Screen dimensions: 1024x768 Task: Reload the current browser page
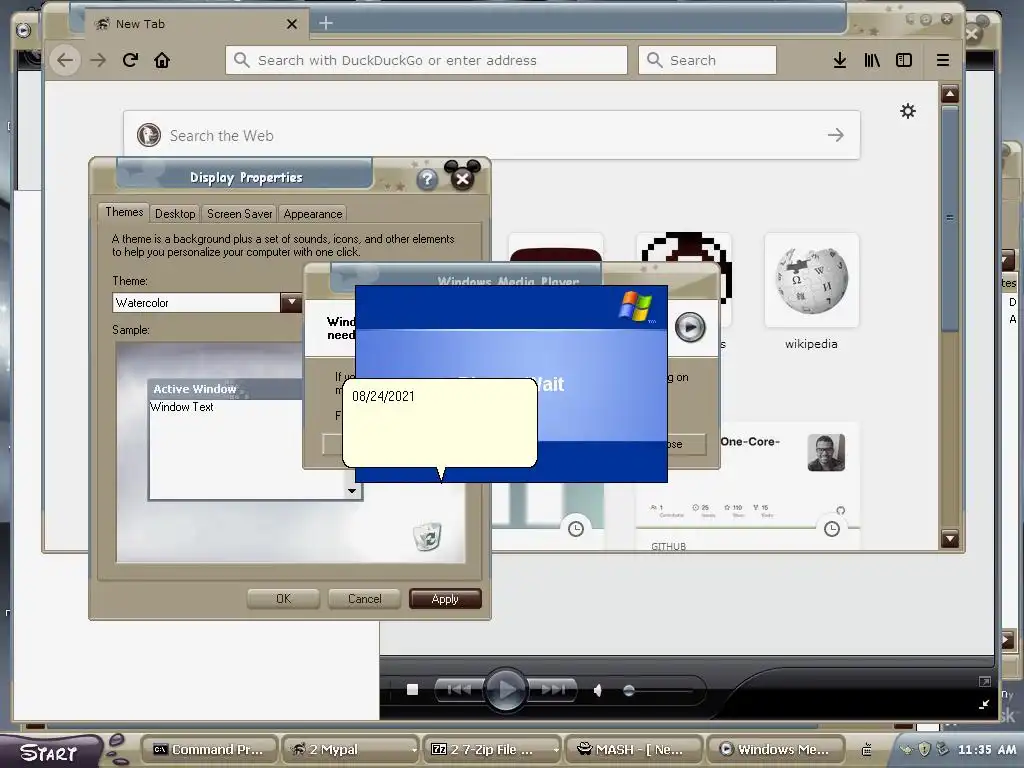coord(130,60)
